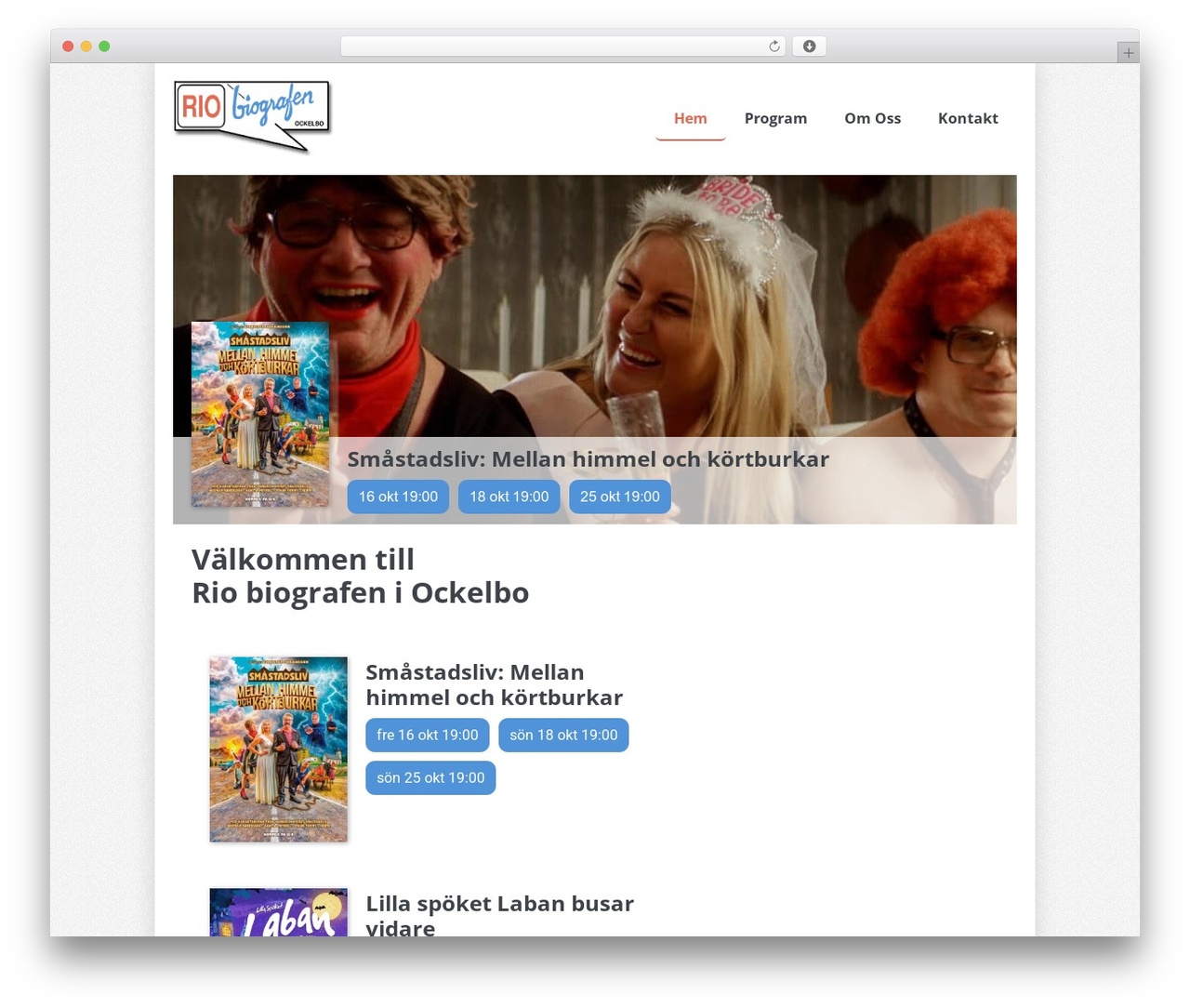Book the 16 okt 19:00 banner showing
The width and height of the screenshot is (1190, 1008).
[x=398, y=497]
